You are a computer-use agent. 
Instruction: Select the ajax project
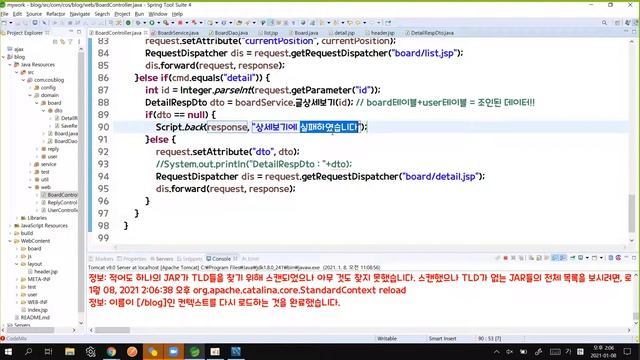click(x=16, y=49)
